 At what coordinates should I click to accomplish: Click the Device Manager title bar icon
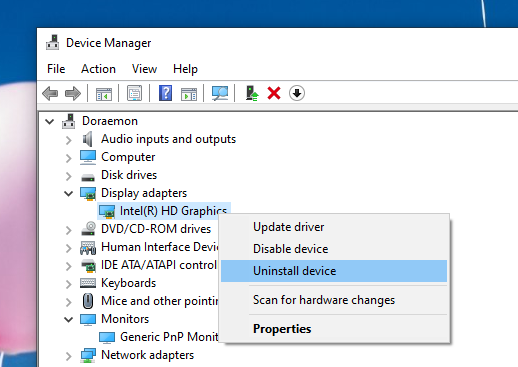point(53,43)
